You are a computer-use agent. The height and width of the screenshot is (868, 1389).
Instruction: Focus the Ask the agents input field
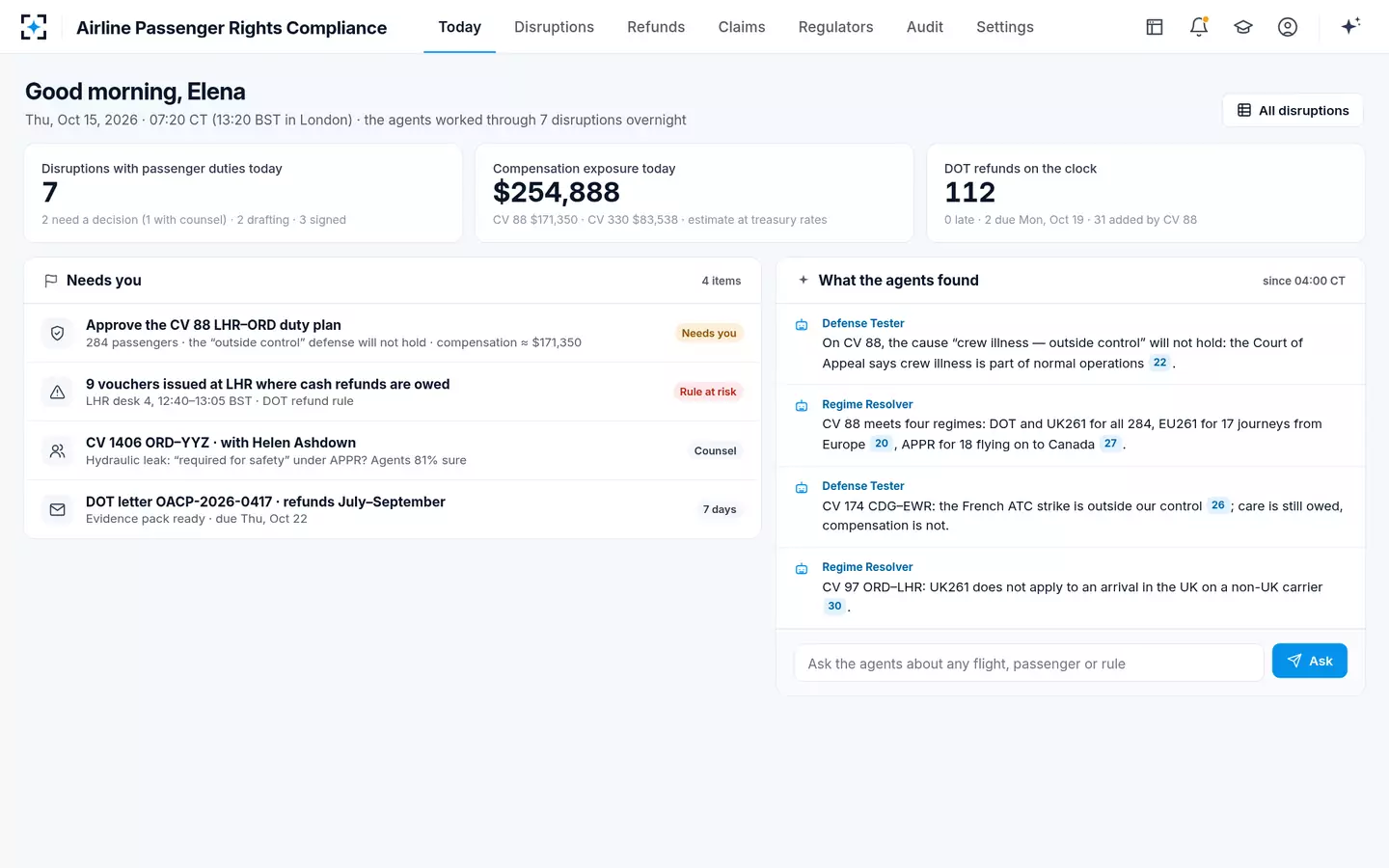point(1028,663)
